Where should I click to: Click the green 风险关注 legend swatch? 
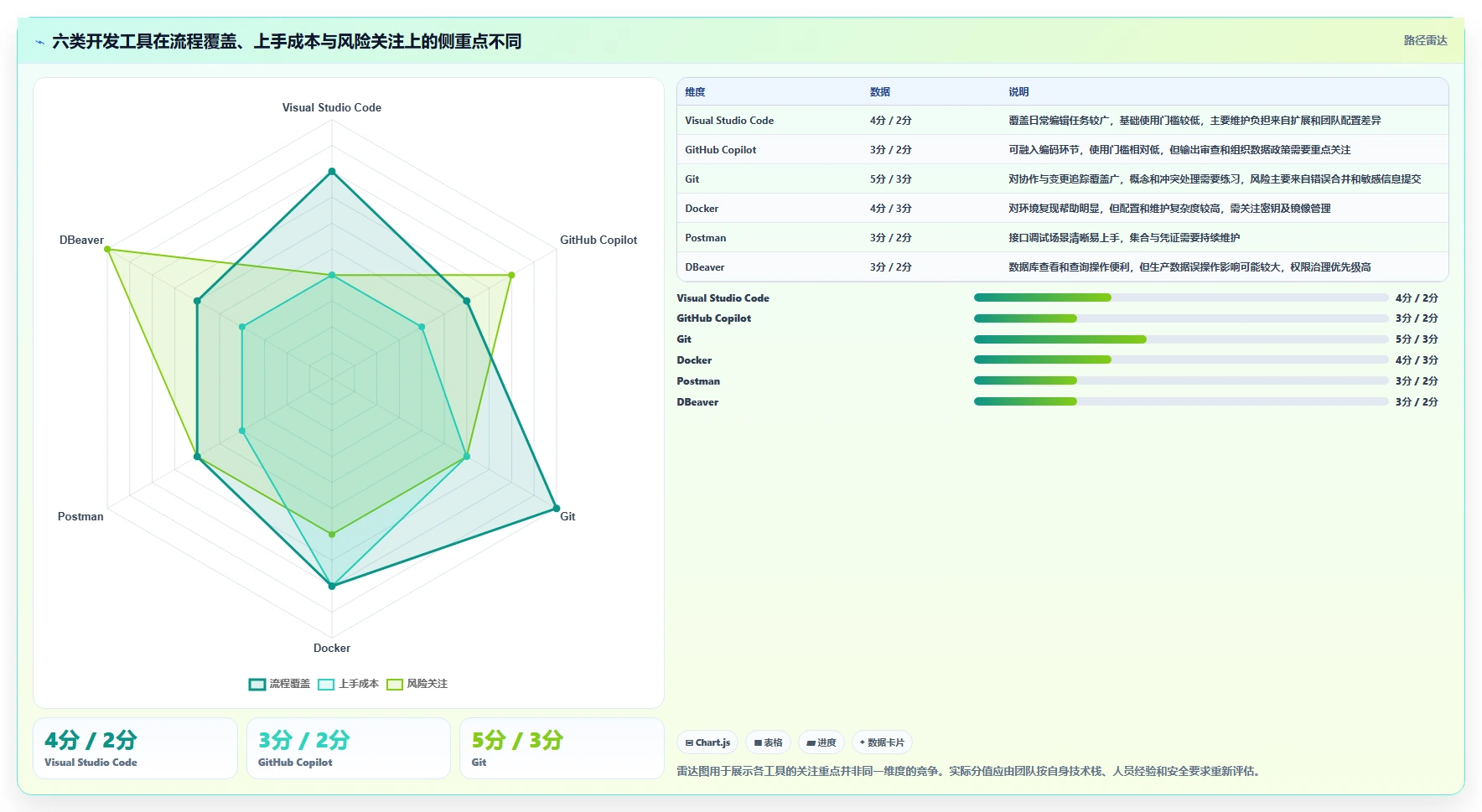click(395, 684)
